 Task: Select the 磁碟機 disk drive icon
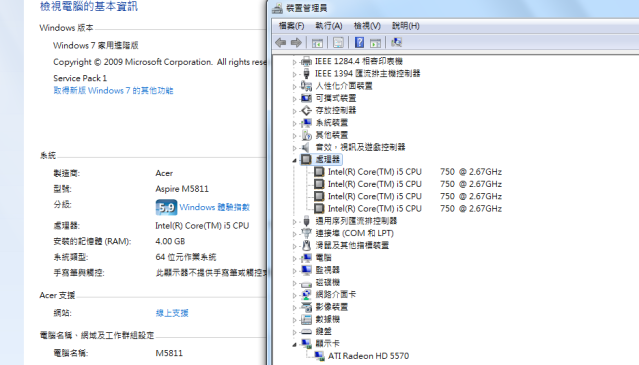(306, 283)
